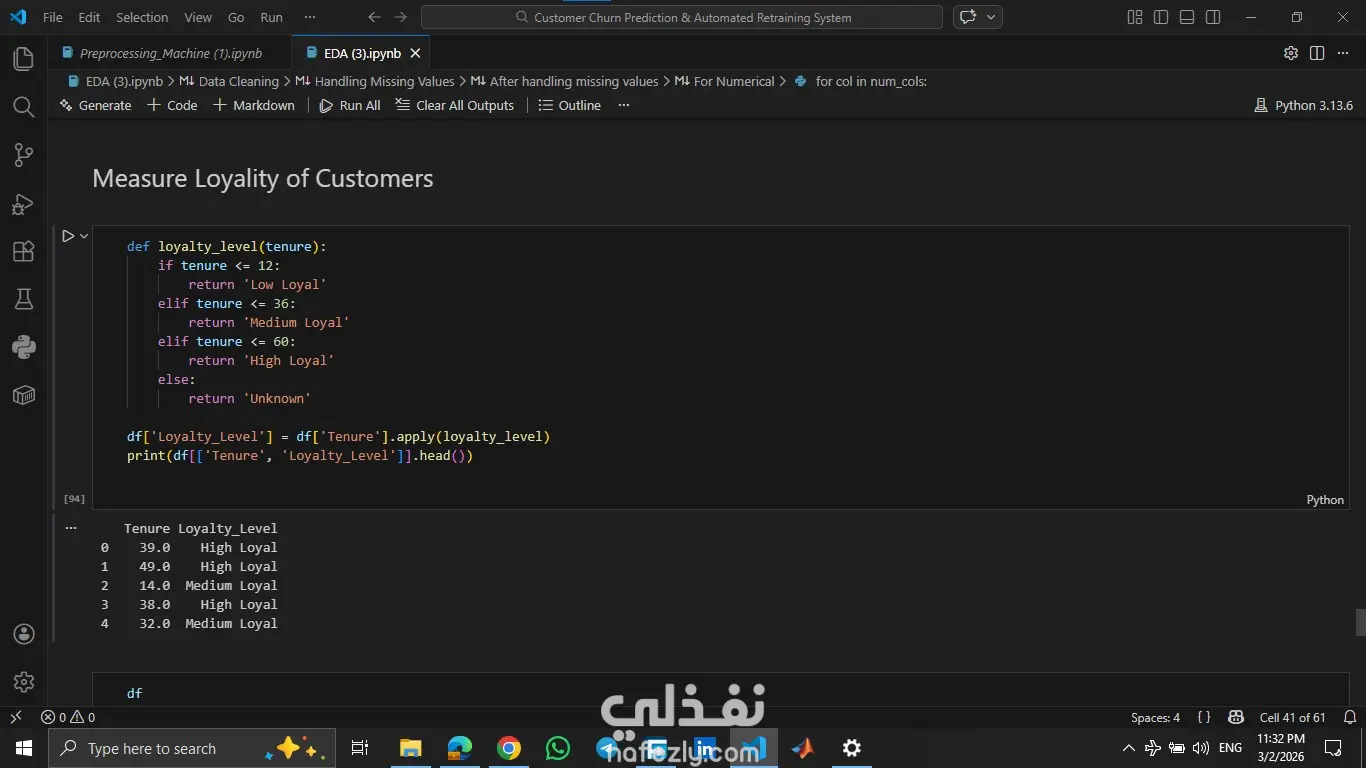Open the remote window indicator in status bar

15,717
